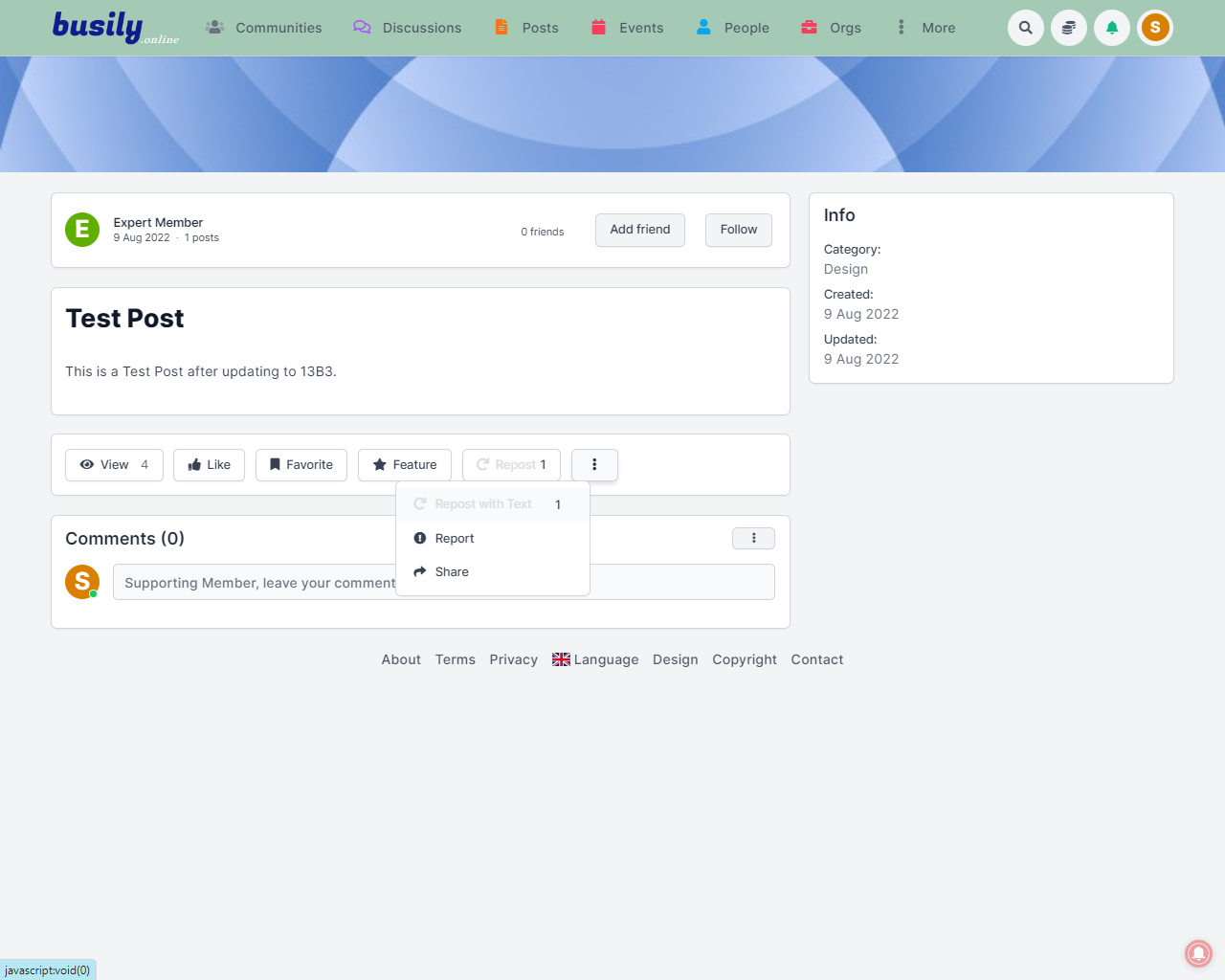Open notifications bell icon
1225x980 pixels.
point(1111,28)
